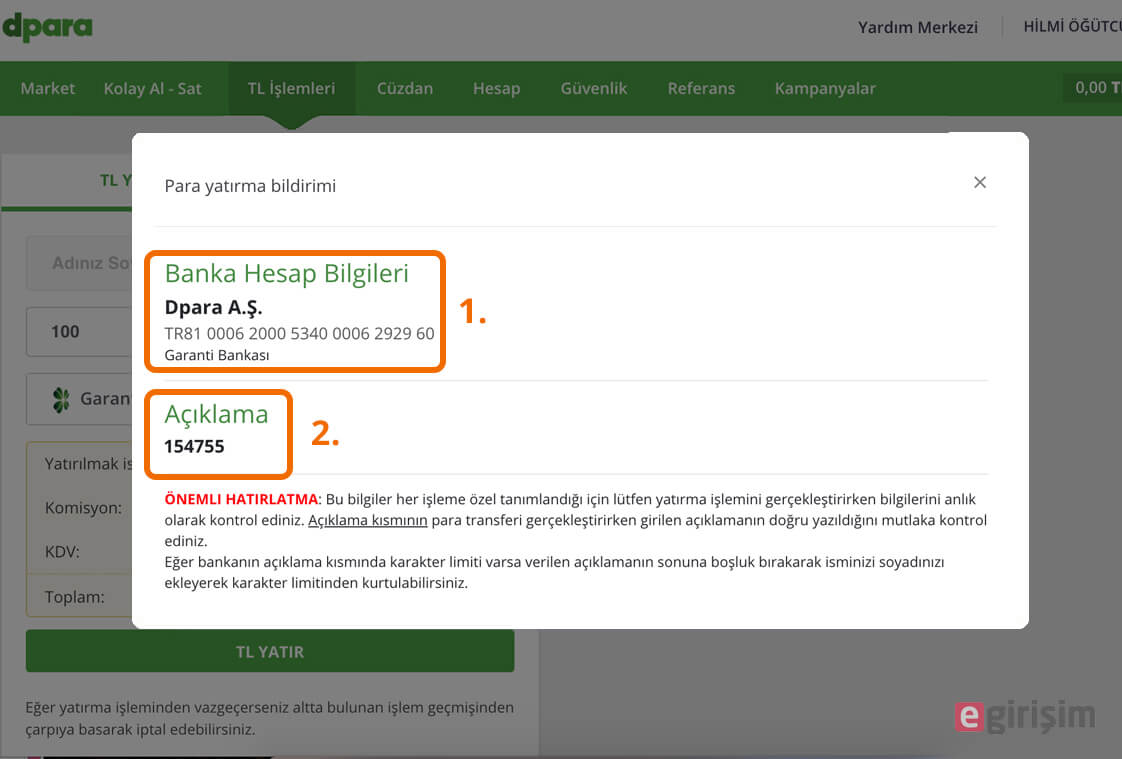
Task: Click the amount field showing 100
Action: tap(79, 332)
